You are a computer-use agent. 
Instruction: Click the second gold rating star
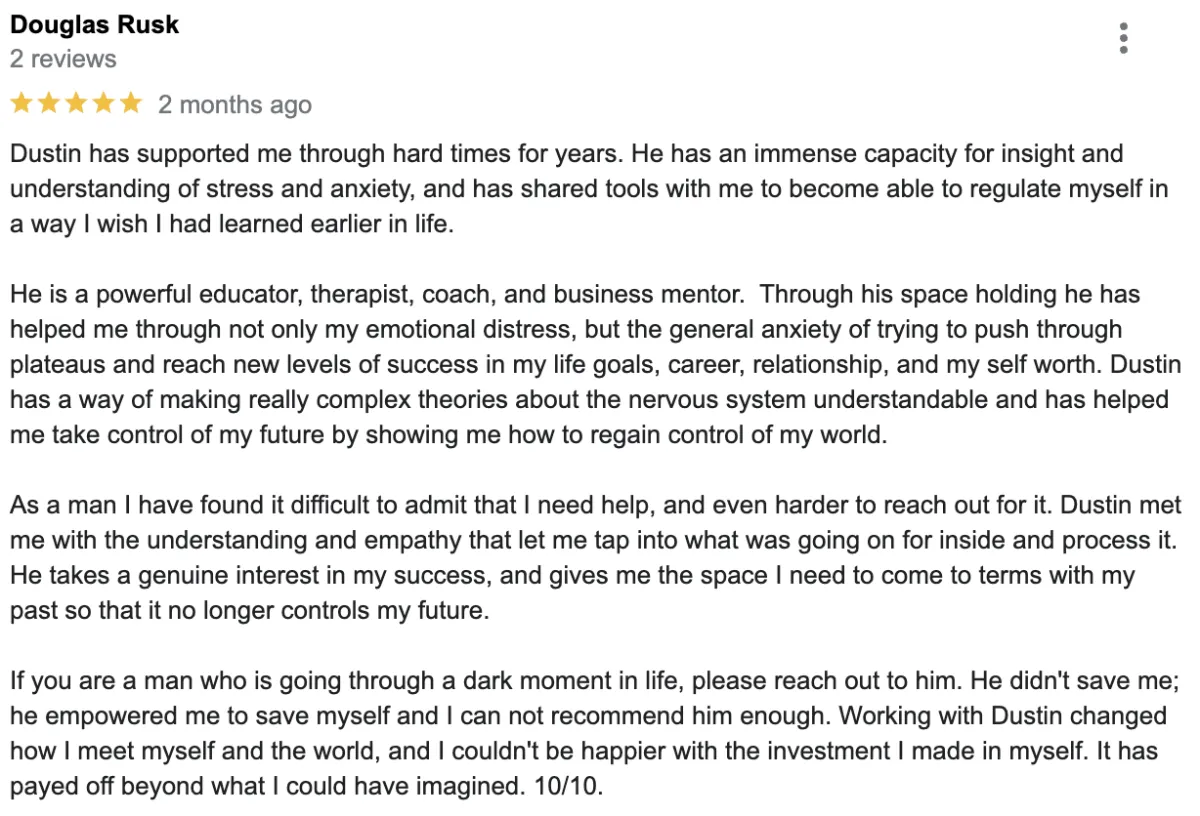coord(49,103)
